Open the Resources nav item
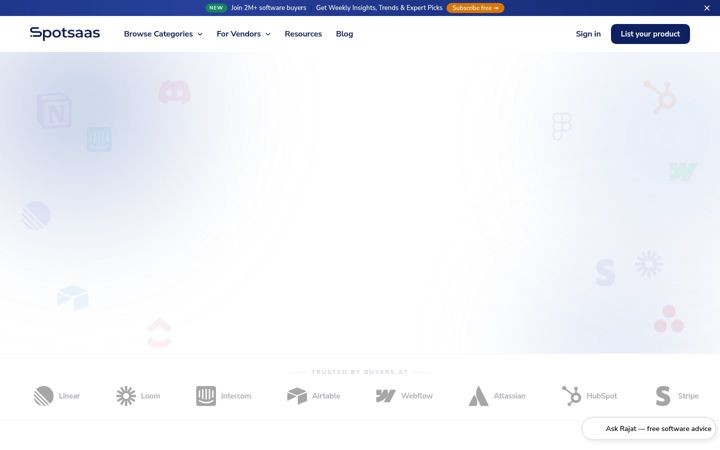The width and height of the screenshot is (720, 450). click(303, 34)
